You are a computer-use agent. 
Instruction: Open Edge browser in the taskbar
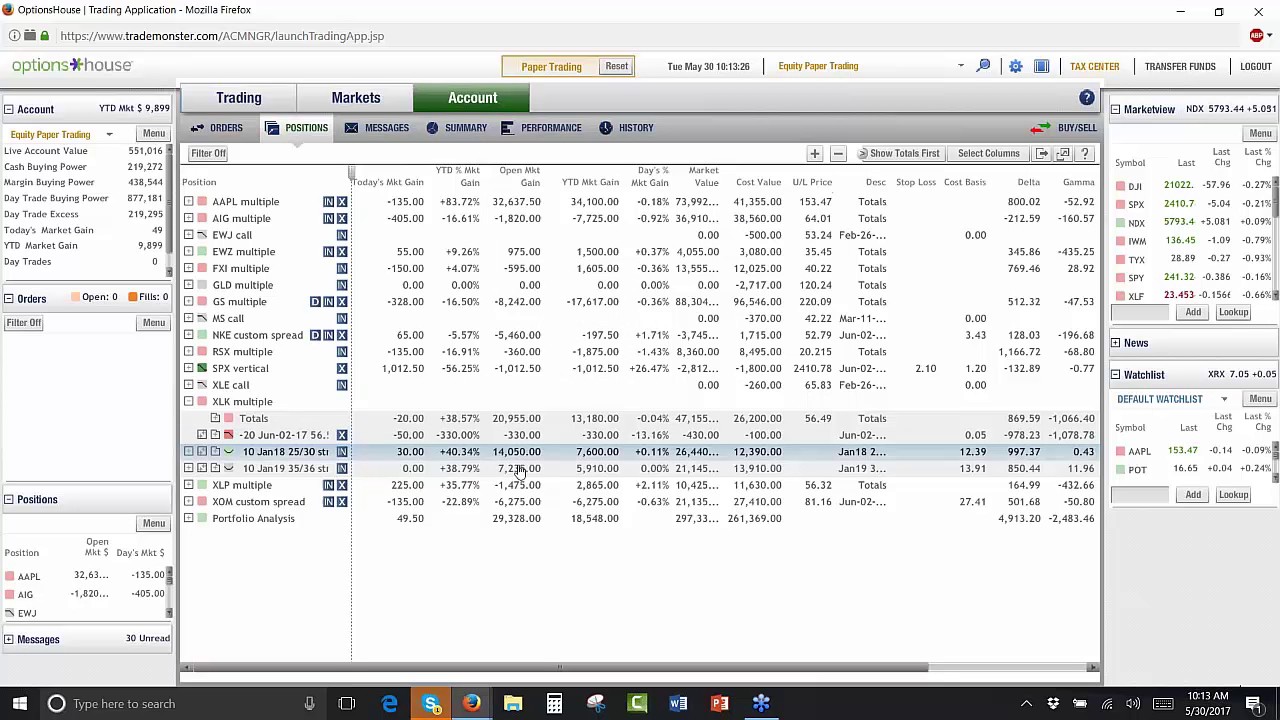(x=389, y=703)
